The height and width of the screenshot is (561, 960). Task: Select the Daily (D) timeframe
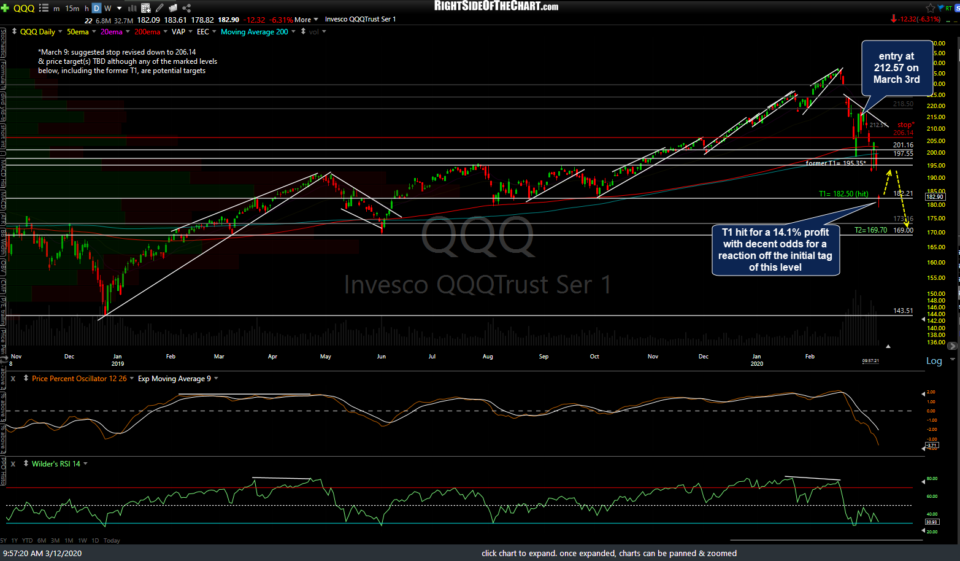point(96,8)
